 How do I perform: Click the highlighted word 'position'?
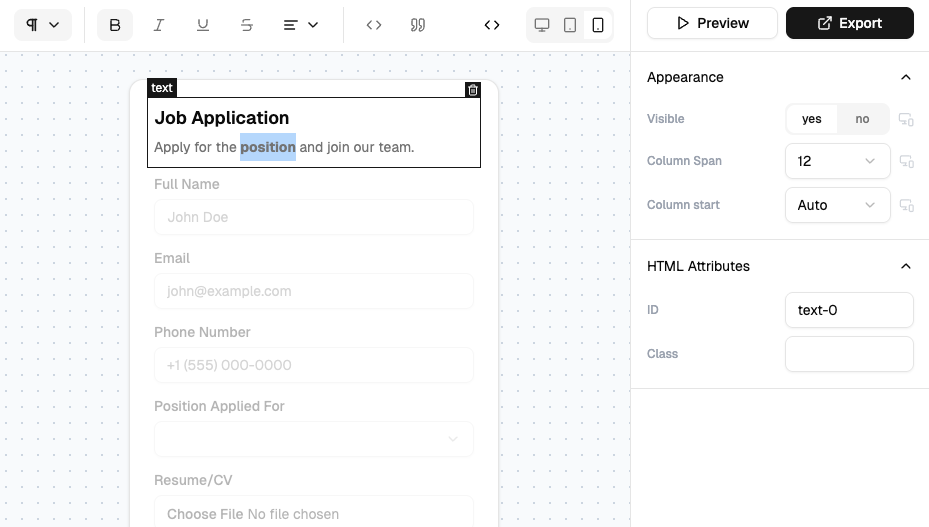tap(268, 147)
